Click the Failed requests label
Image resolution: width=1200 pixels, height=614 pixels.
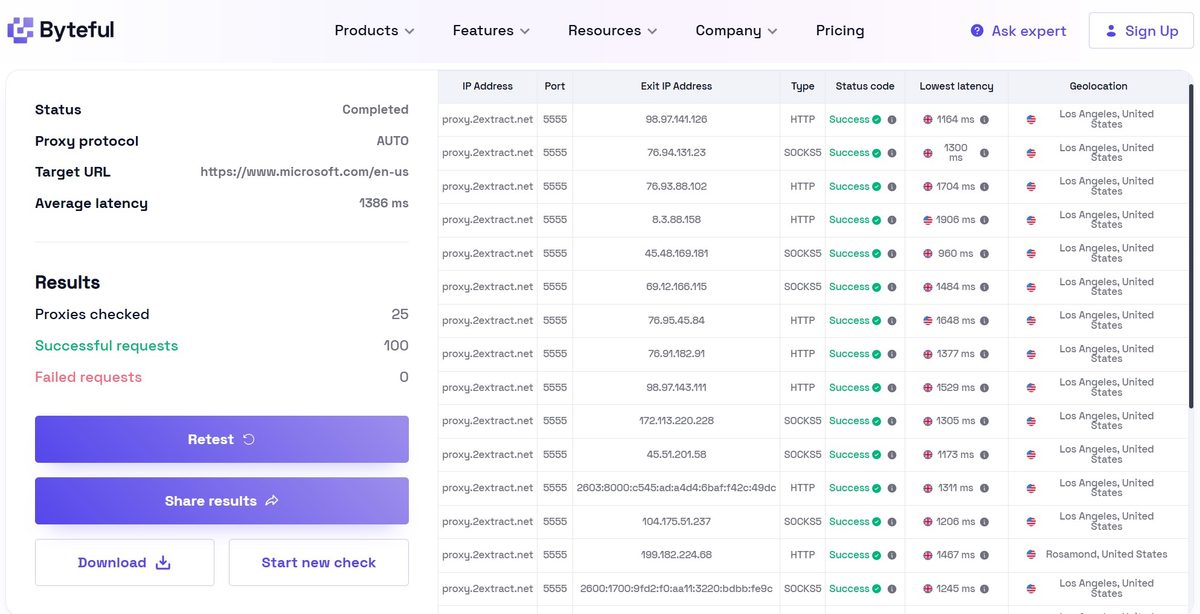point(88,377)
